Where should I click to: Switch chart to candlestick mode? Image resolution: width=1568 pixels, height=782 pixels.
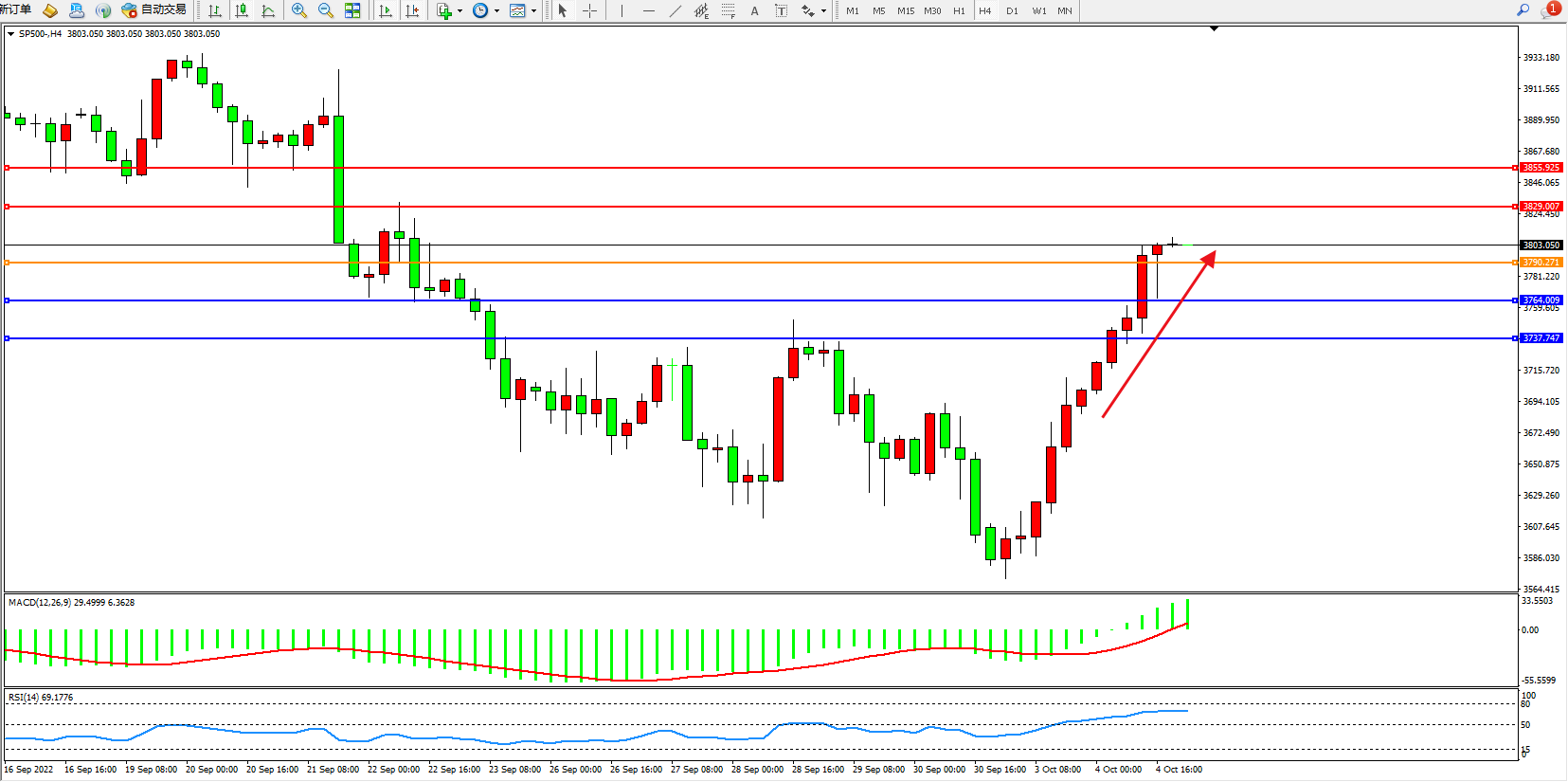coord(242,10)
